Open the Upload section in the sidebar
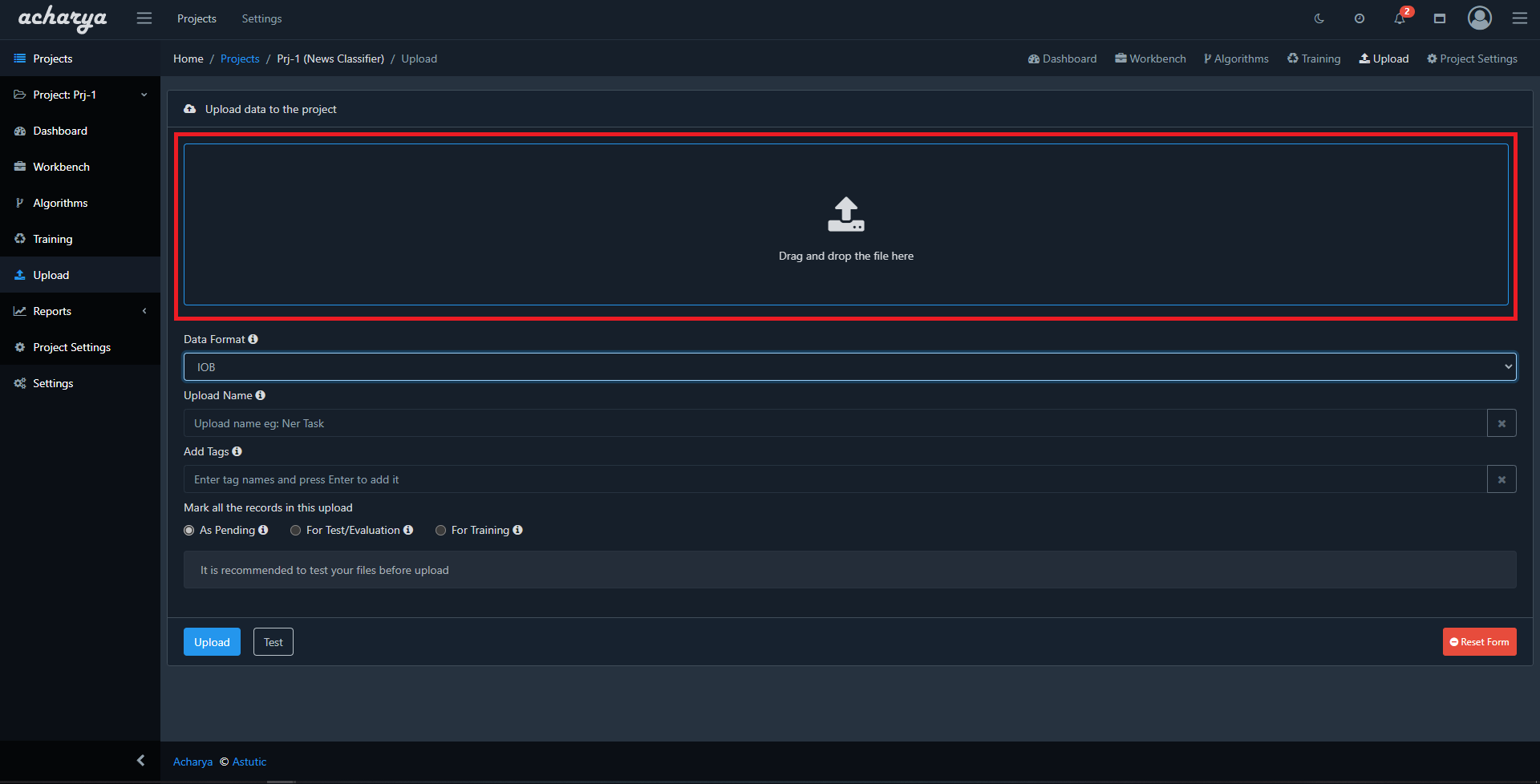 [50, 274]
